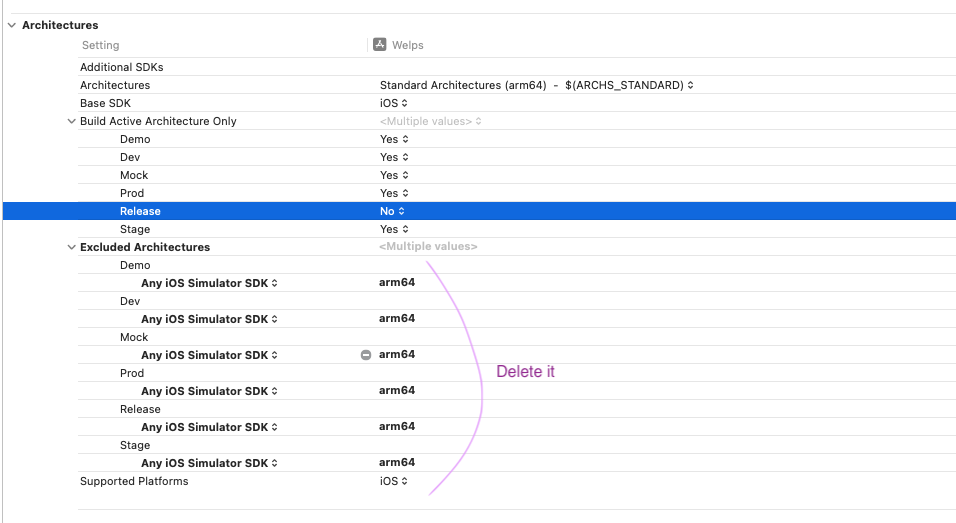
Task: Click the Setting column header
Action: pyautogui.click(x=100, y=46)
